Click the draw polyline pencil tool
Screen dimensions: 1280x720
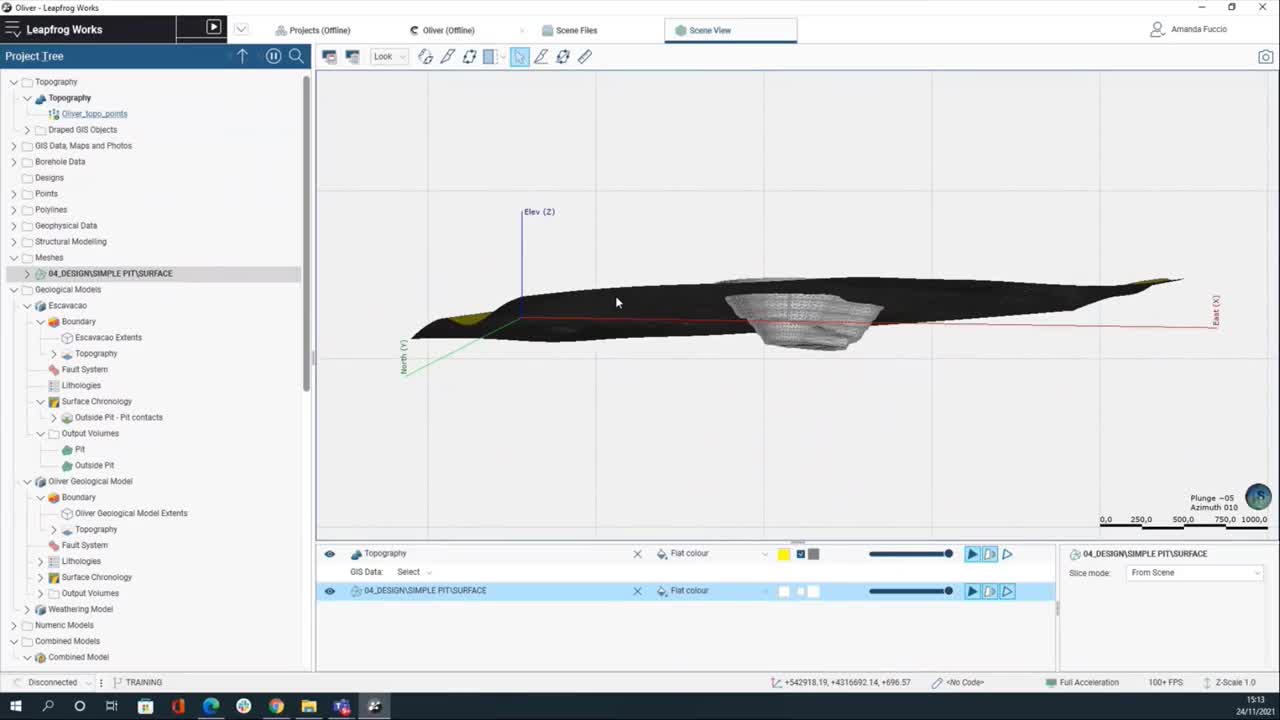pos(541,57)
